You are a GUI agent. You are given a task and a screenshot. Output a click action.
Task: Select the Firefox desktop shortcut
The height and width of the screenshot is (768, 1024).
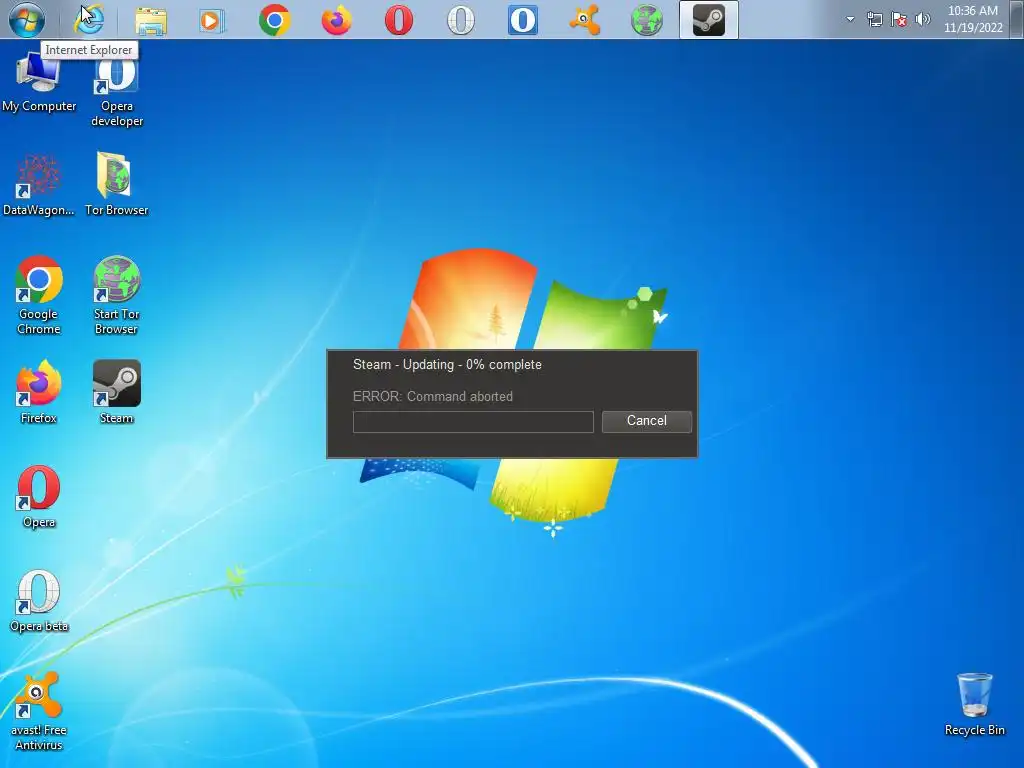coord(39,392)
